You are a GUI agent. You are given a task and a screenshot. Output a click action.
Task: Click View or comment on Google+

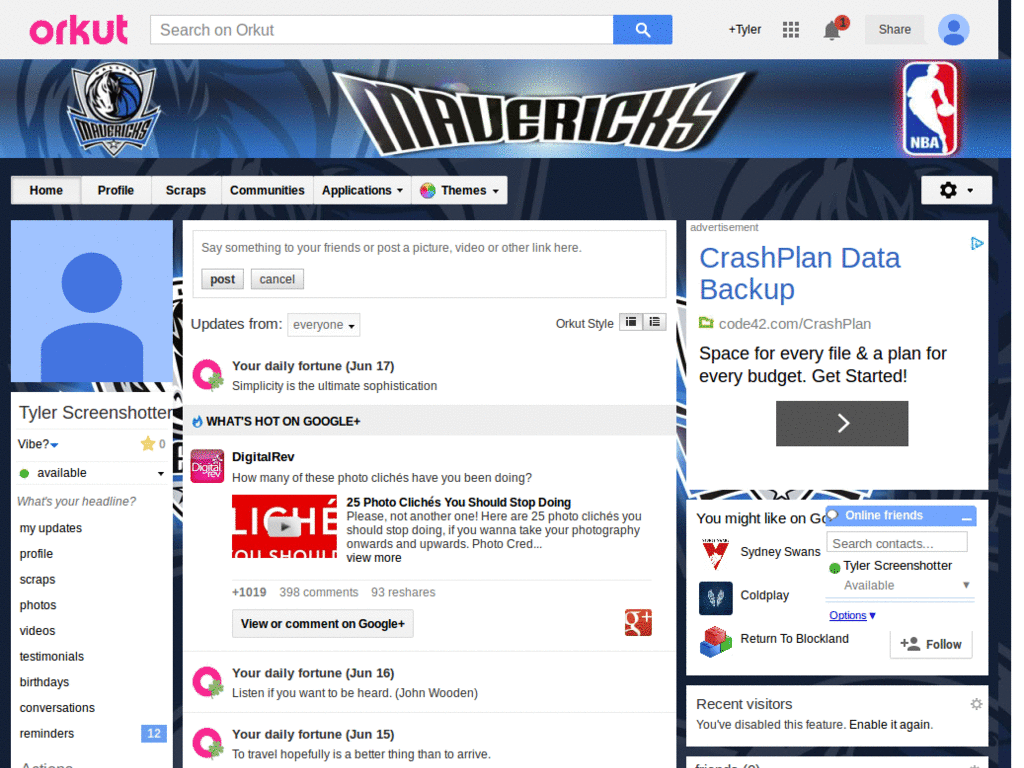point(323,624)
